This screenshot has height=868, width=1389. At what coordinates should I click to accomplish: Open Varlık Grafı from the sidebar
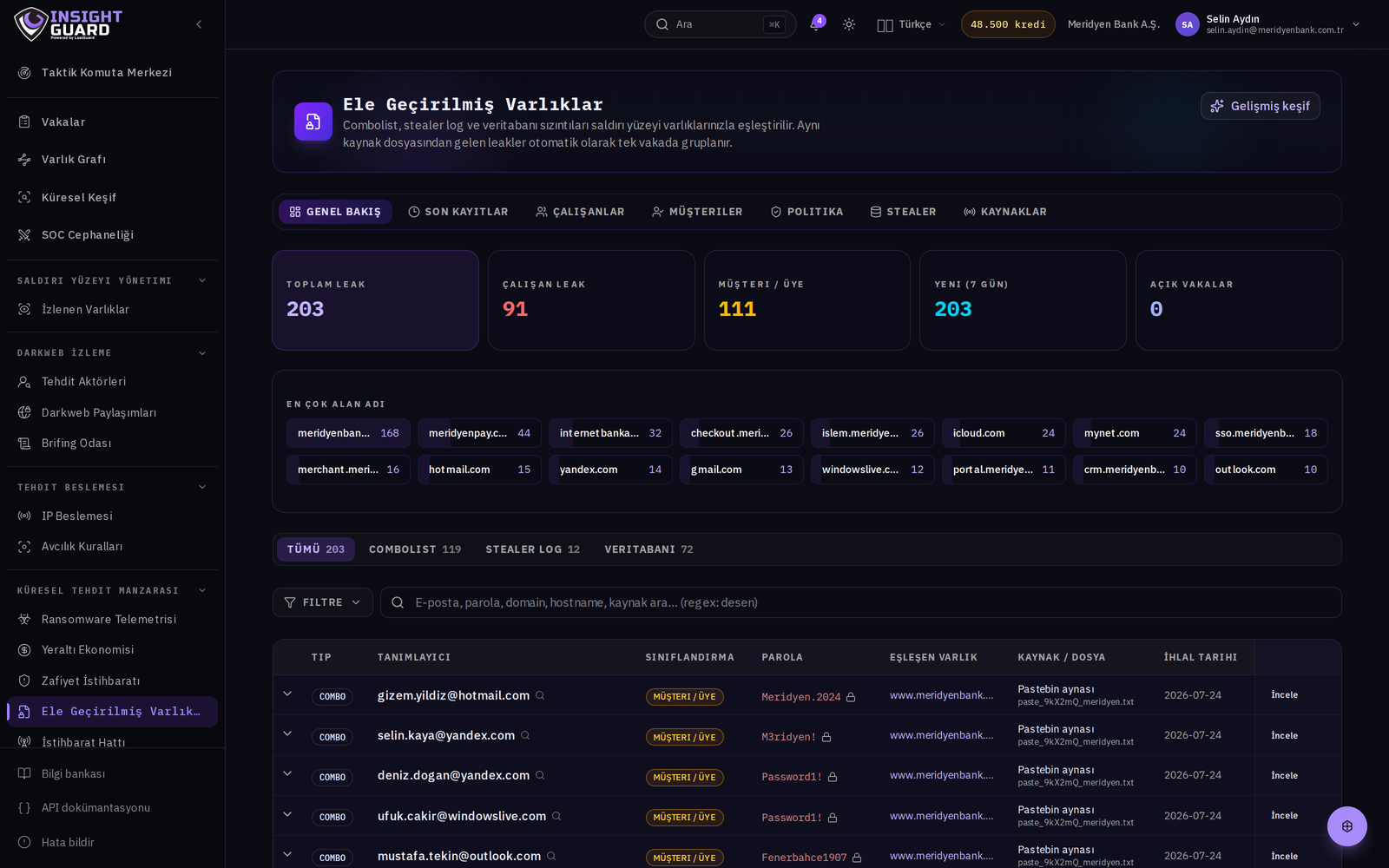pos(112,160)
